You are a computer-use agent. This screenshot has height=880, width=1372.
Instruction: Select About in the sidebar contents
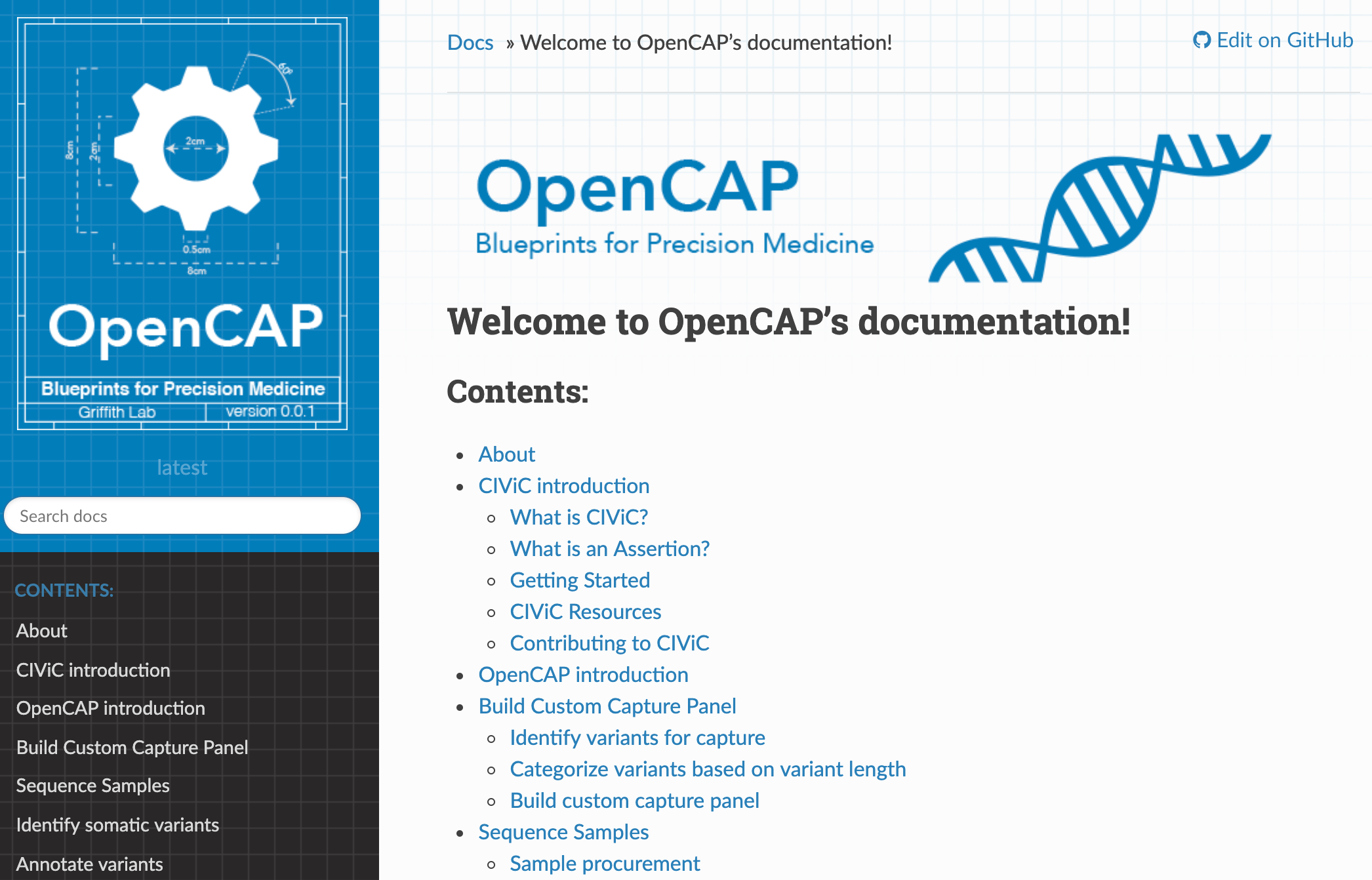click(42, 631)
